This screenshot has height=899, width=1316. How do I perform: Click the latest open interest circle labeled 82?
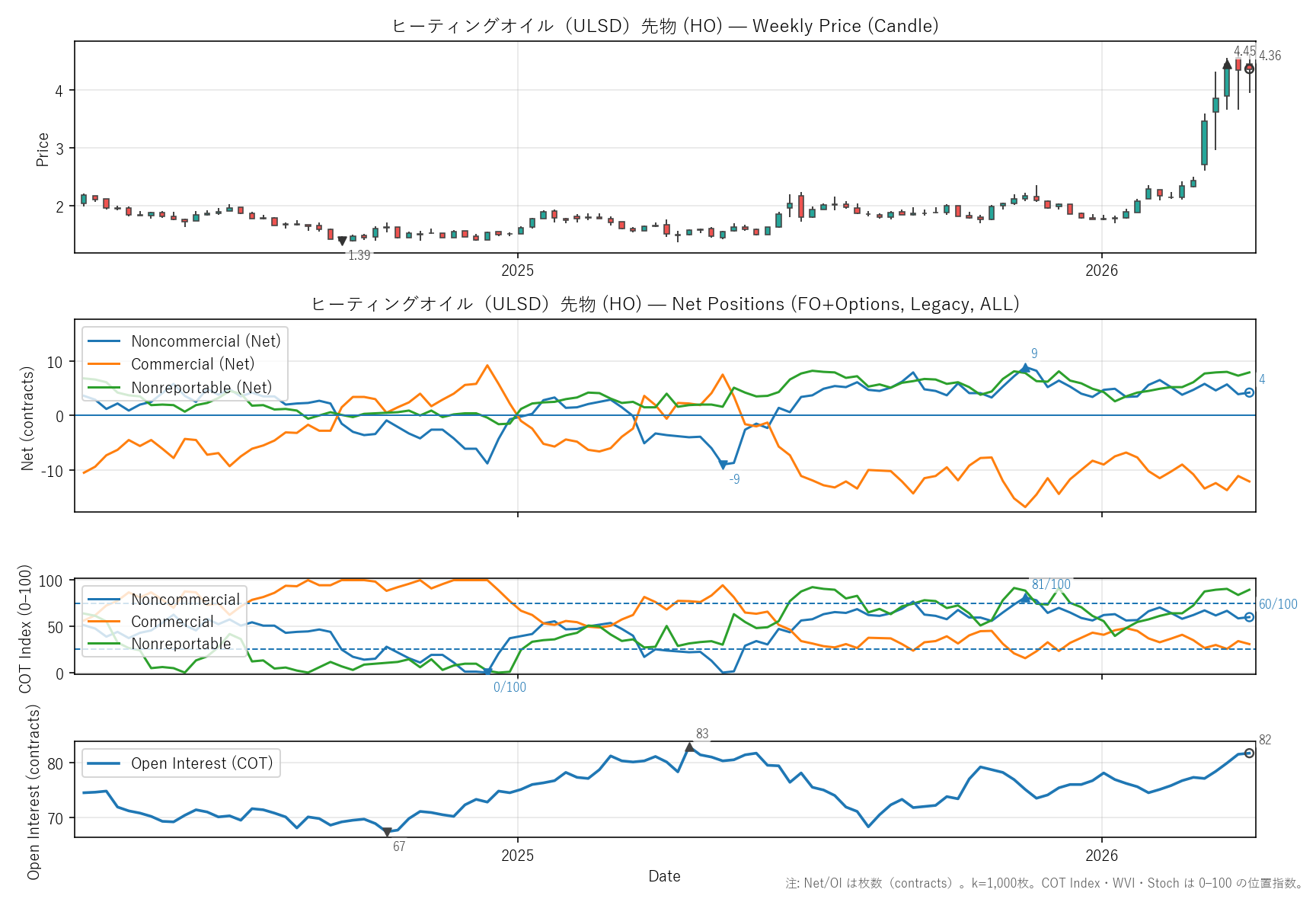click(x=1249, y=753)
